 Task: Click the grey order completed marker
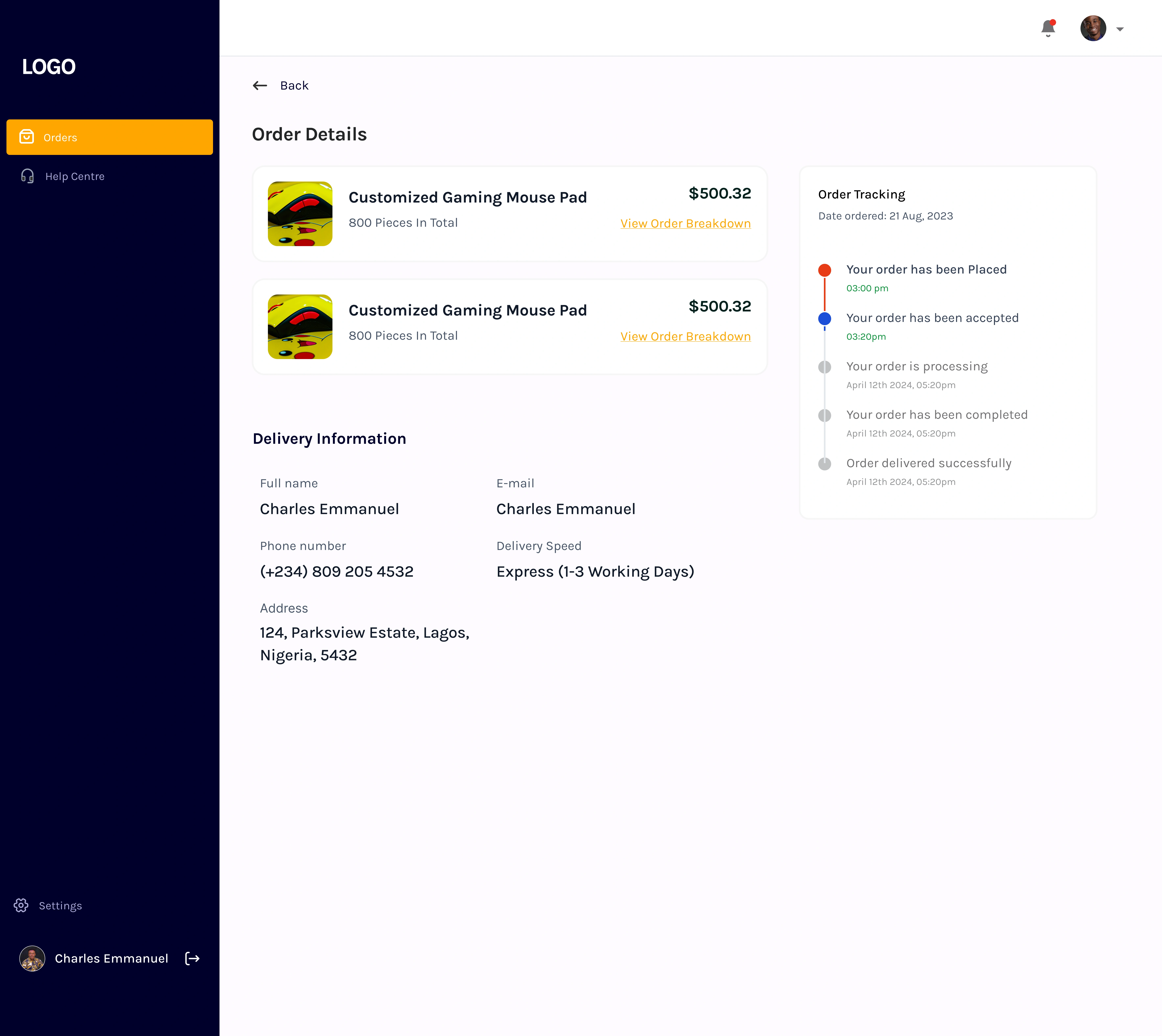point(824,416)
